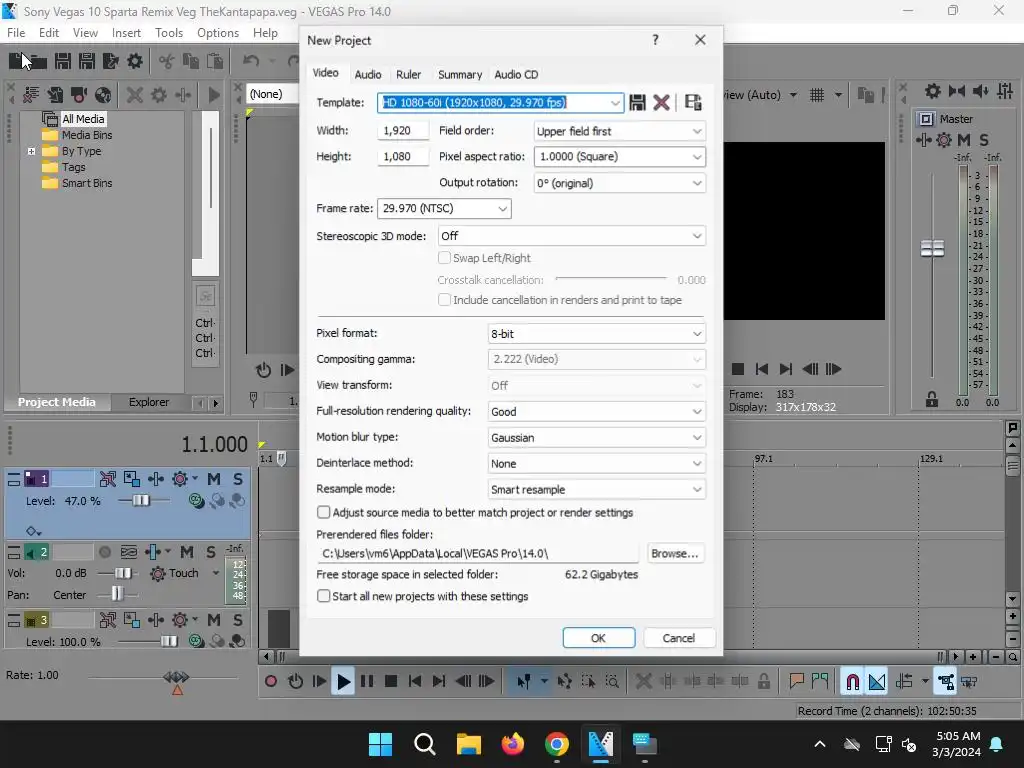
Task: Click the Loop Playback icon in transport bar
Action: click(295, 682)
